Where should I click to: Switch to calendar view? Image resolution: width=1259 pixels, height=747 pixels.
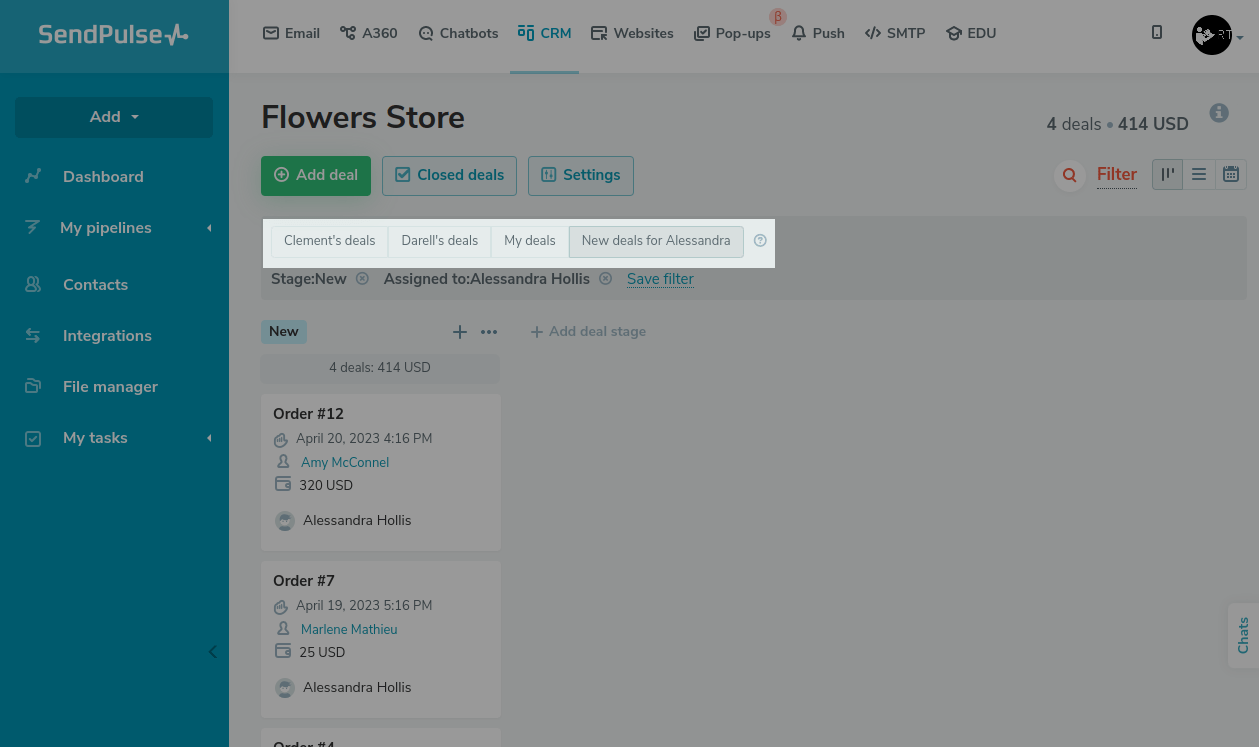pos(1231,174)
